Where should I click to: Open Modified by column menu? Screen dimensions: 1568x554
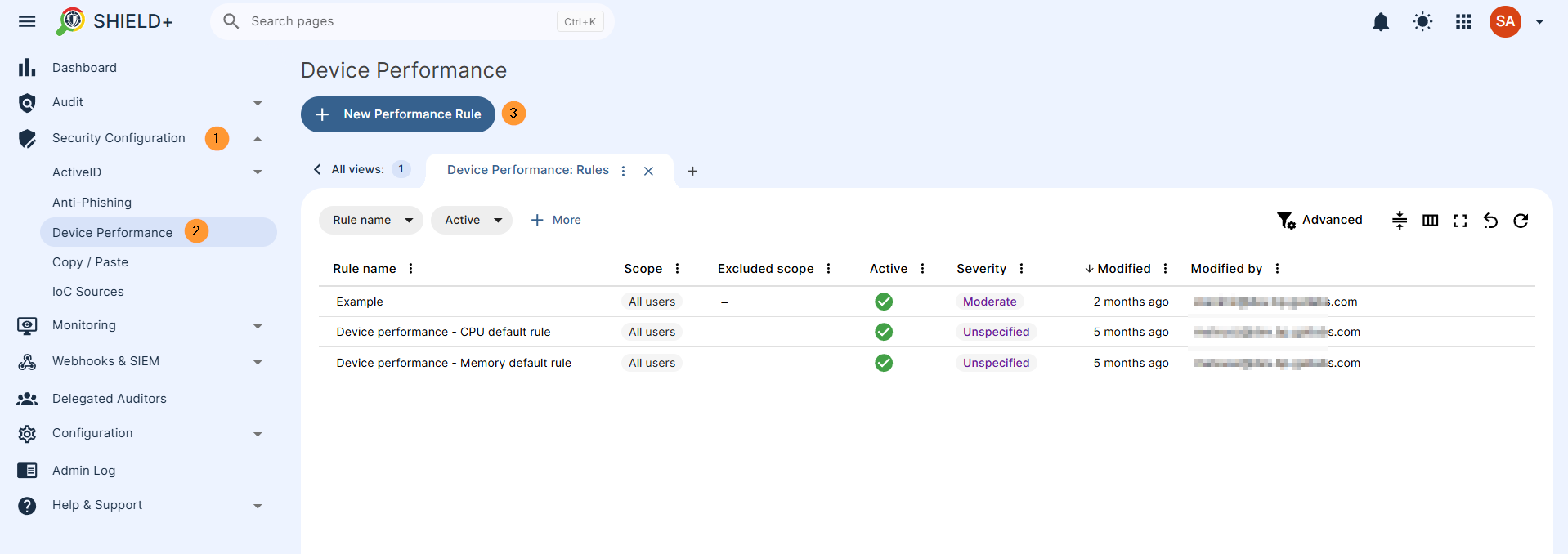1277,269
